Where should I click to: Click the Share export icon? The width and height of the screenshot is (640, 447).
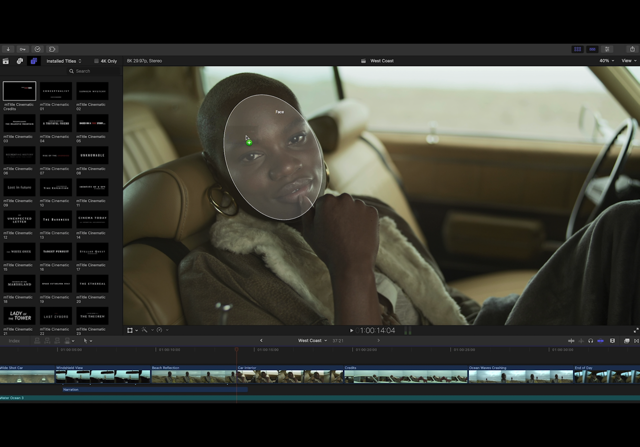point(632,49)
